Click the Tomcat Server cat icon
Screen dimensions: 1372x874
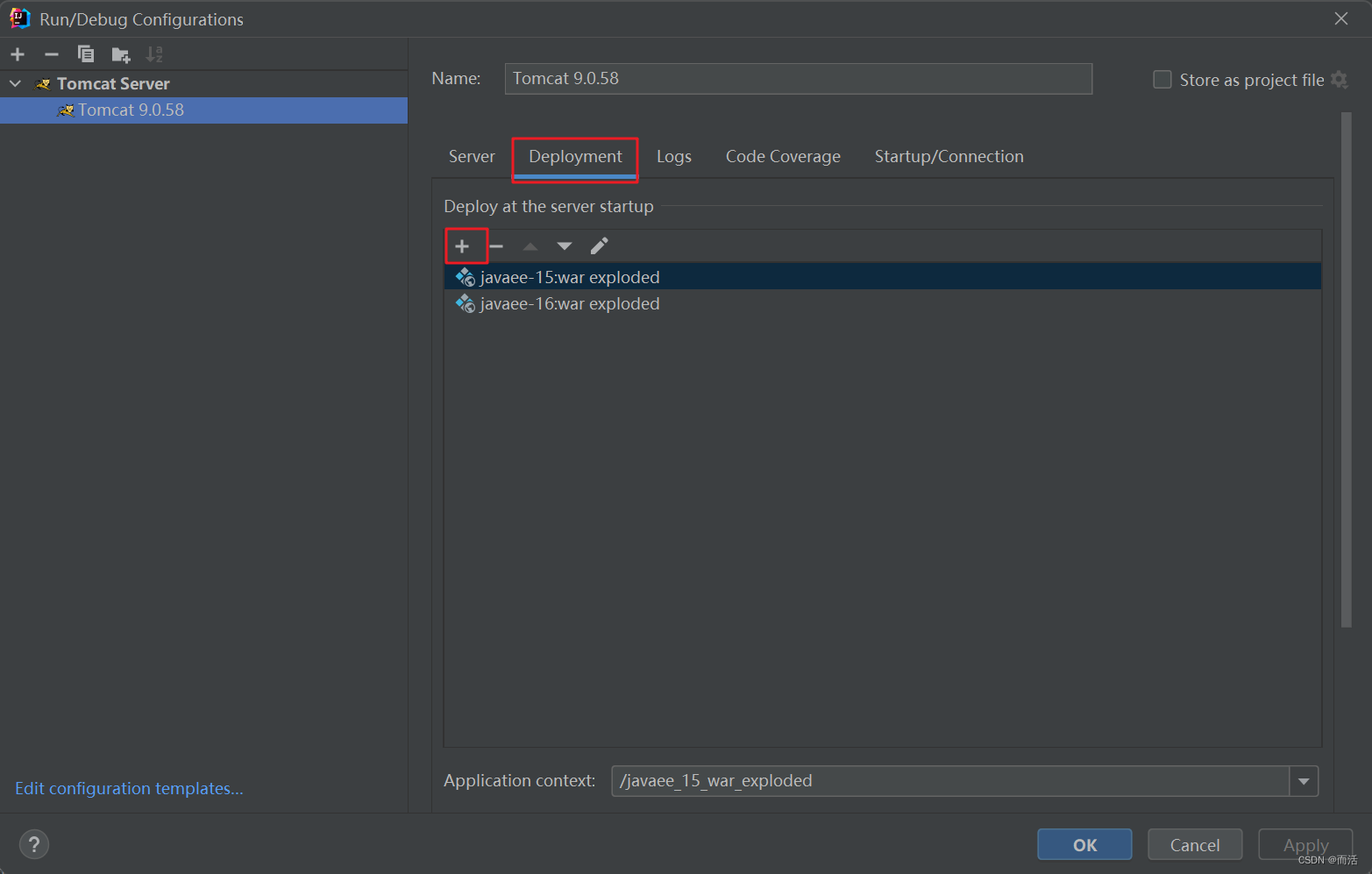pyautogui.click(x=43, y=84)
